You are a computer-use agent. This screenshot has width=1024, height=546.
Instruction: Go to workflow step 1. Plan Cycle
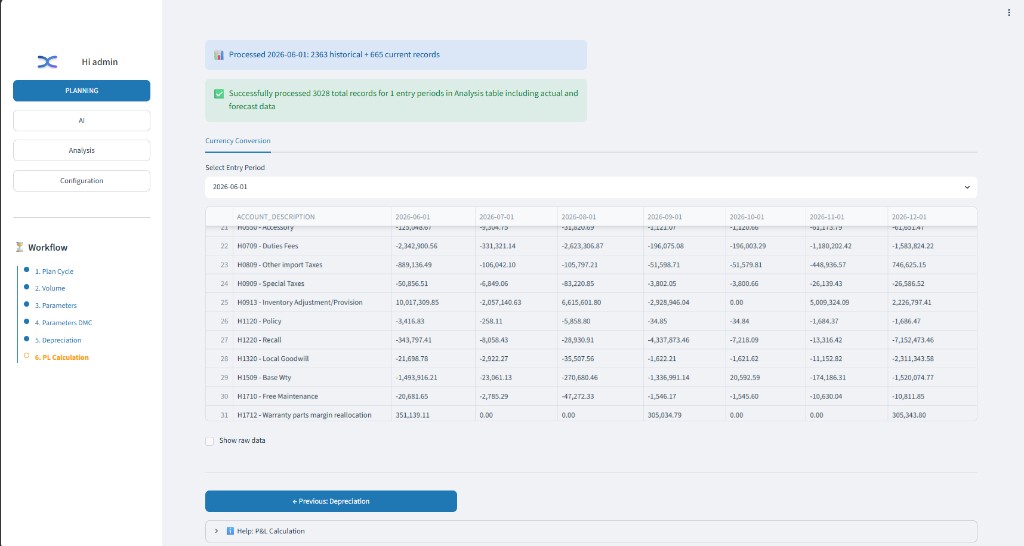click(54, 271)
